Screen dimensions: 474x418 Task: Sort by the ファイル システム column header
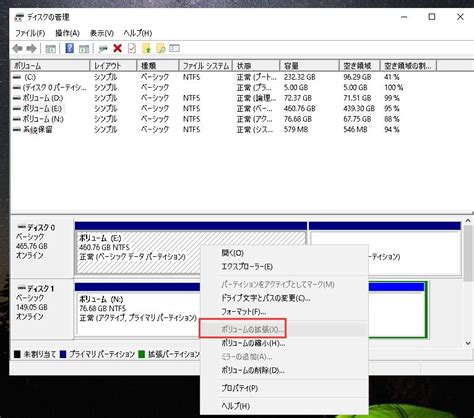pyautogui.click(x=206, y=66)
